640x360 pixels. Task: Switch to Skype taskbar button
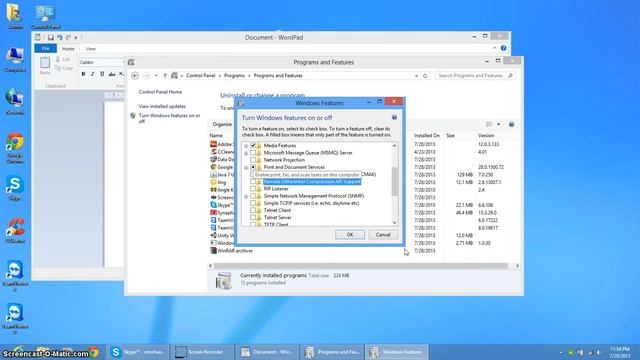[x=138, y=352]
